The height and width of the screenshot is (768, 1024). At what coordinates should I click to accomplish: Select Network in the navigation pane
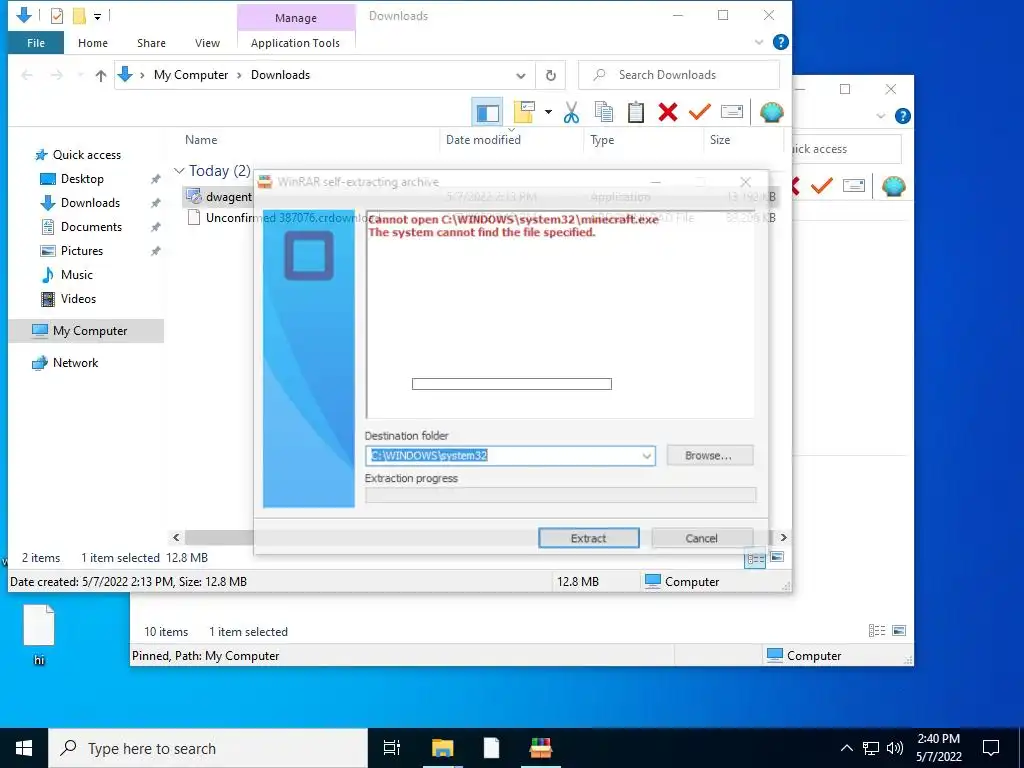(x=75, y=363)
